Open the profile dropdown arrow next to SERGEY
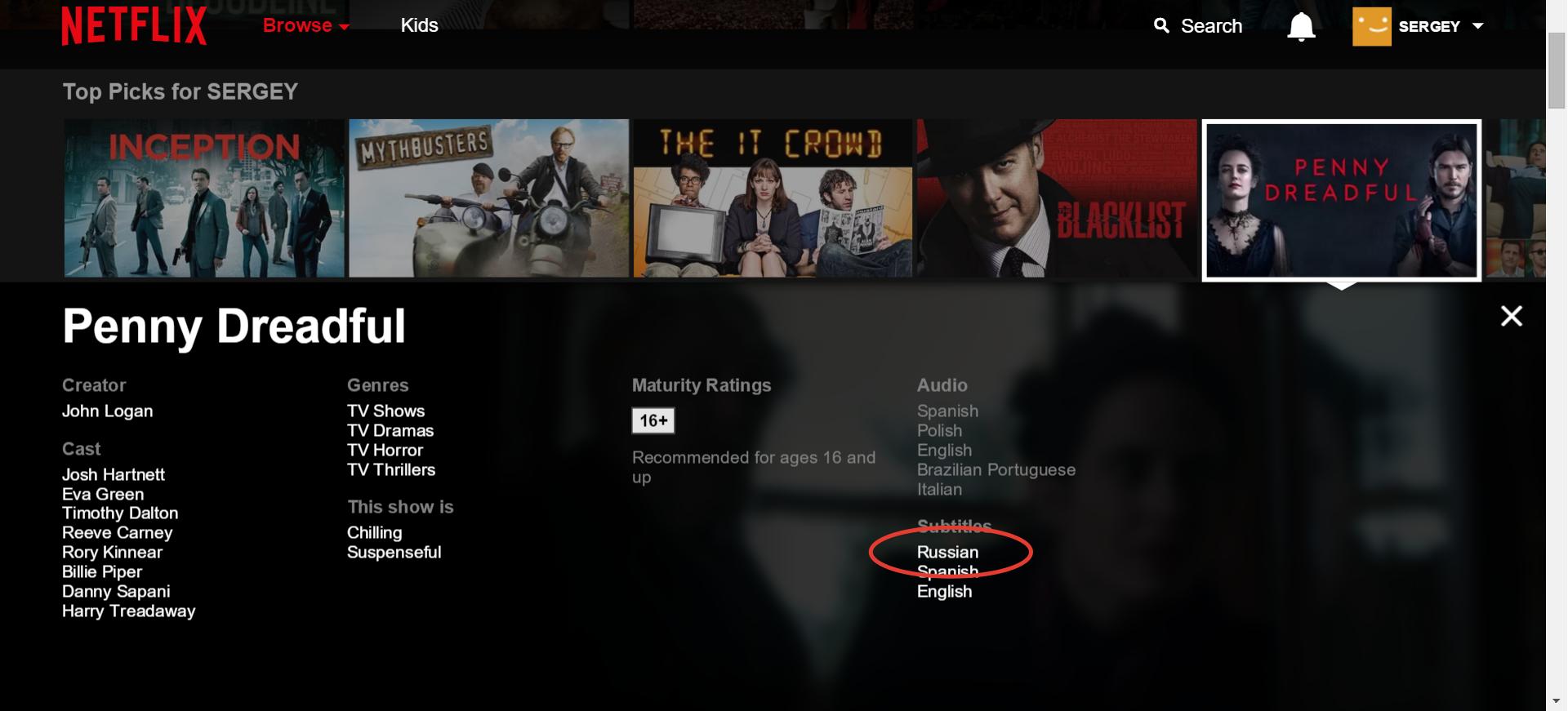The image size is (1568, 711). tap(1477, 26)
